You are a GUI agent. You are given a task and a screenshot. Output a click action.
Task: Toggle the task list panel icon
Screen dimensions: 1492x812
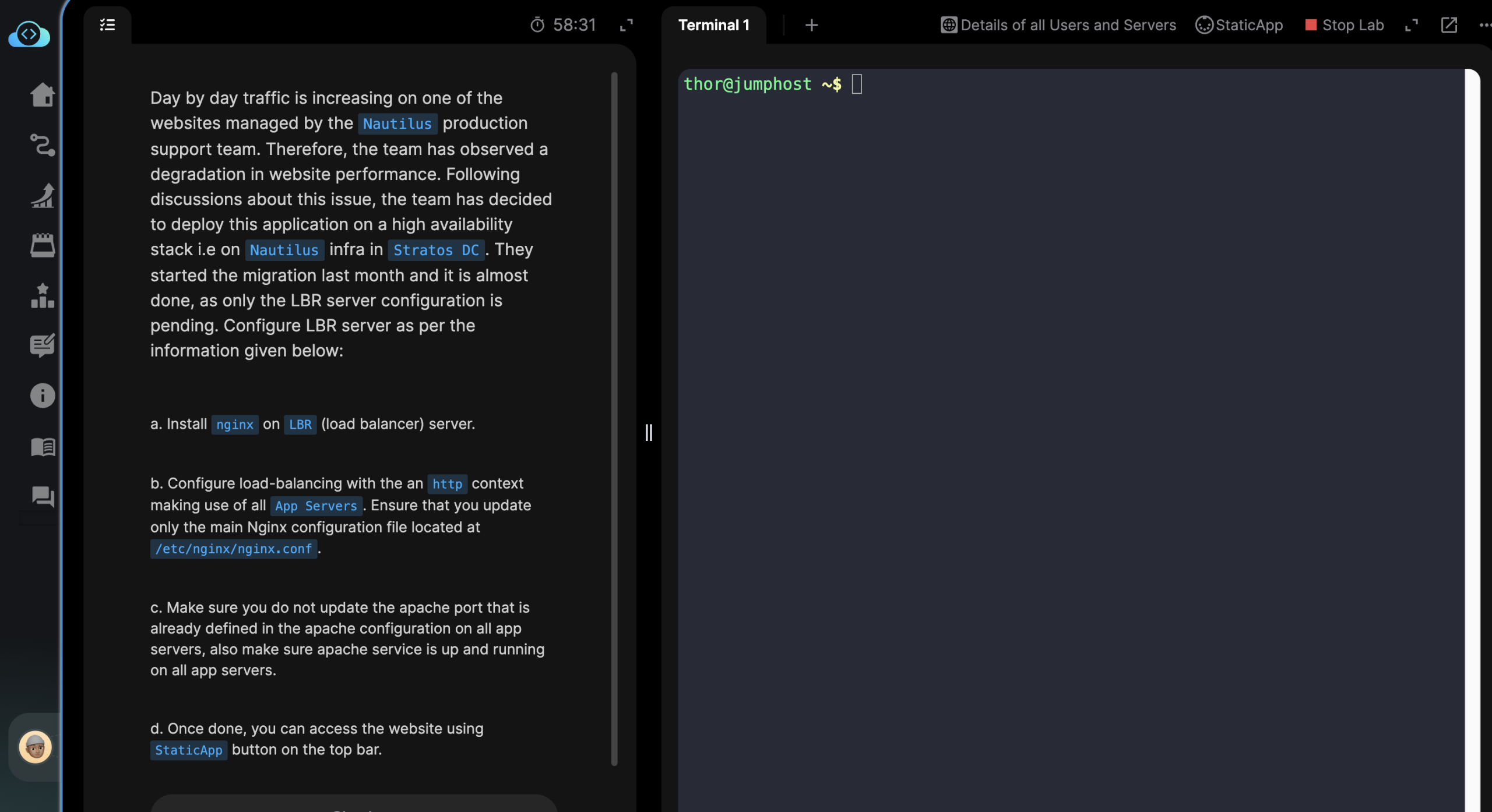pos(107,25)
